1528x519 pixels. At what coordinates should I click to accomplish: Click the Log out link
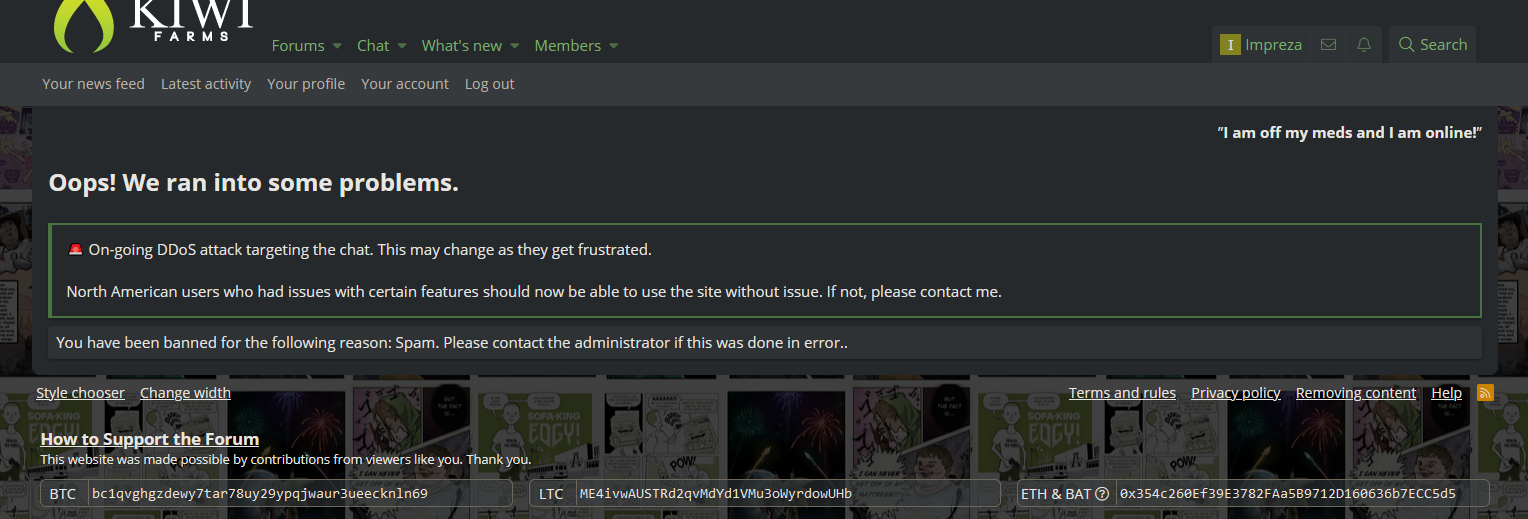coord(490,84)
